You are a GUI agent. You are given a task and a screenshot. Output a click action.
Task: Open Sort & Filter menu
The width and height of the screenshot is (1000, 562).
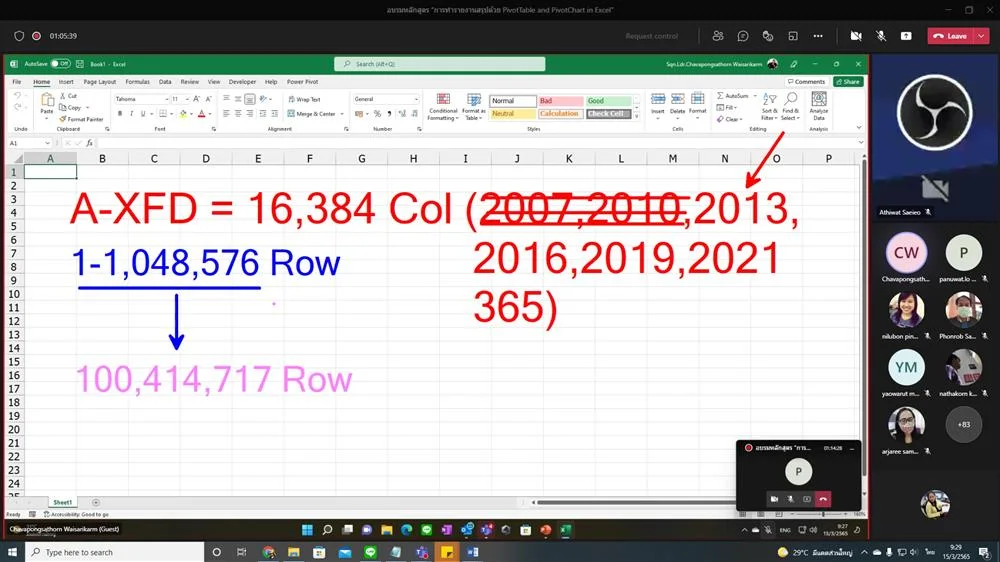[x=769, y=107]
